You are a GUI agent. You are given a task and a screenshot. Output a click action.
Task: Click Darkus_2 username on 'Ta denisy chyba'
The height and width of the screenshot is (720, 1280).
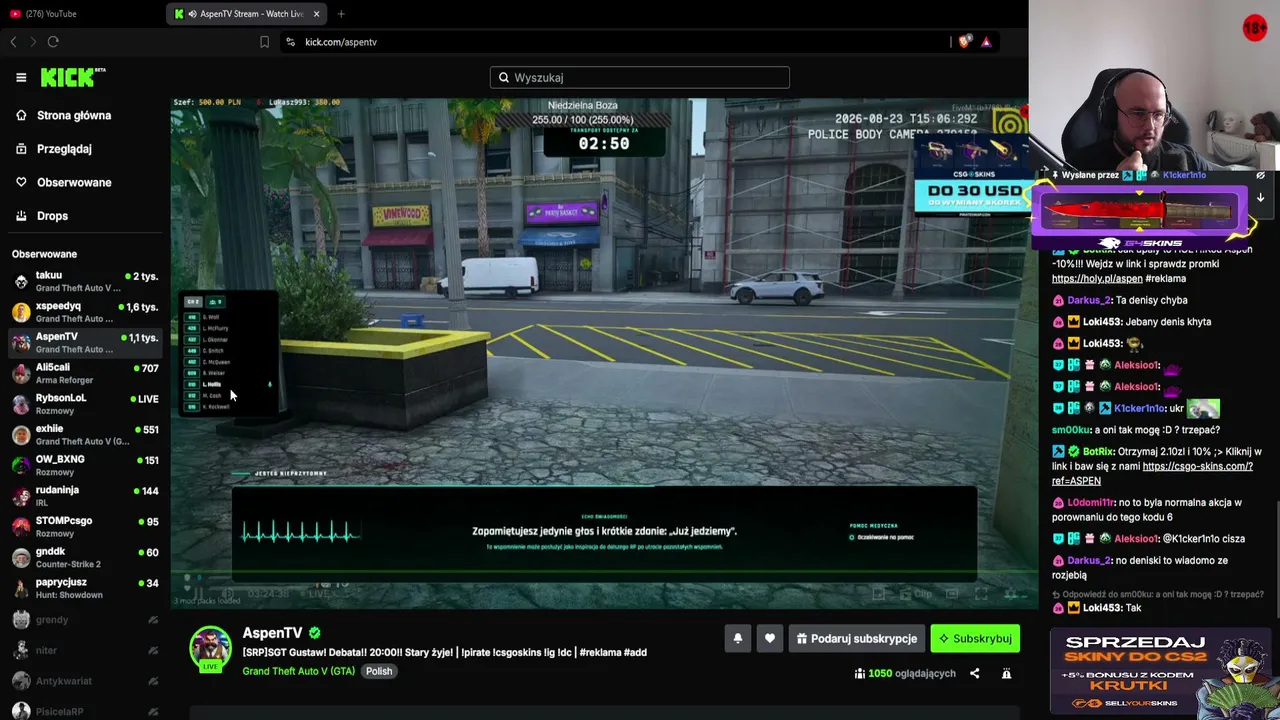point(1089,300)
